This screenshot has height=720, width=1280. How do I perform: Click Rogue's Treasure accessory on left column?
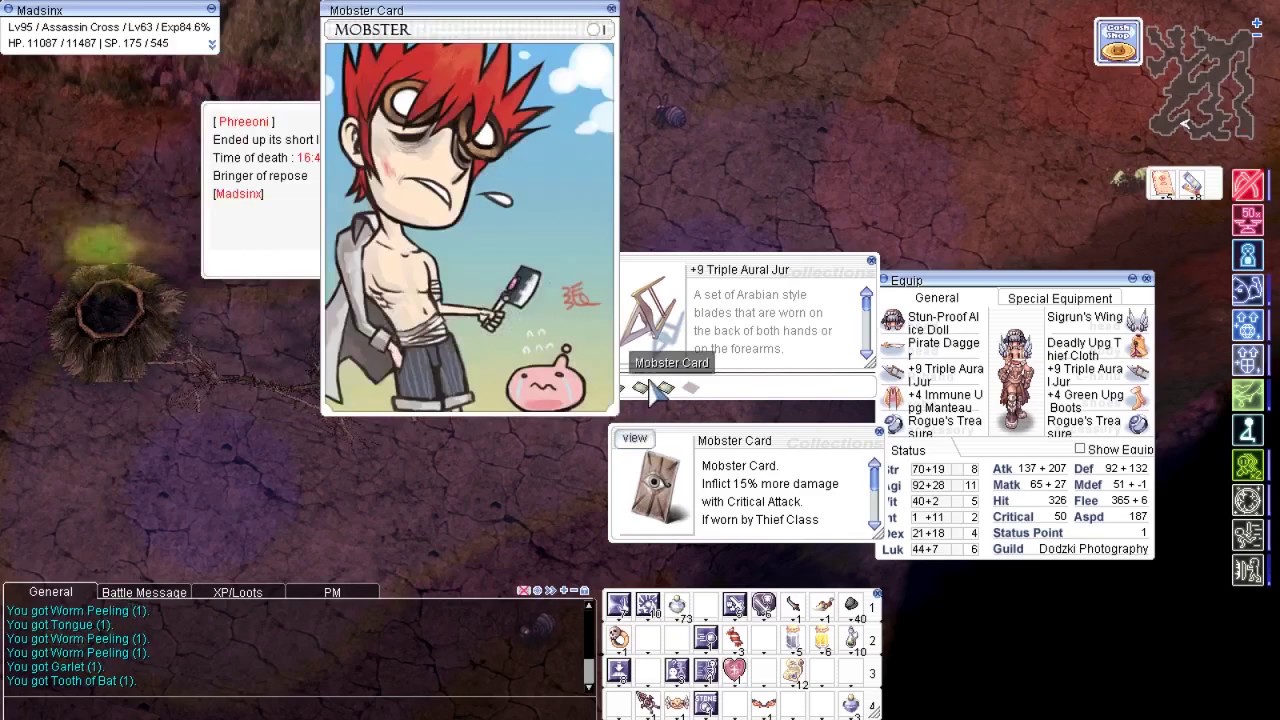892,424
